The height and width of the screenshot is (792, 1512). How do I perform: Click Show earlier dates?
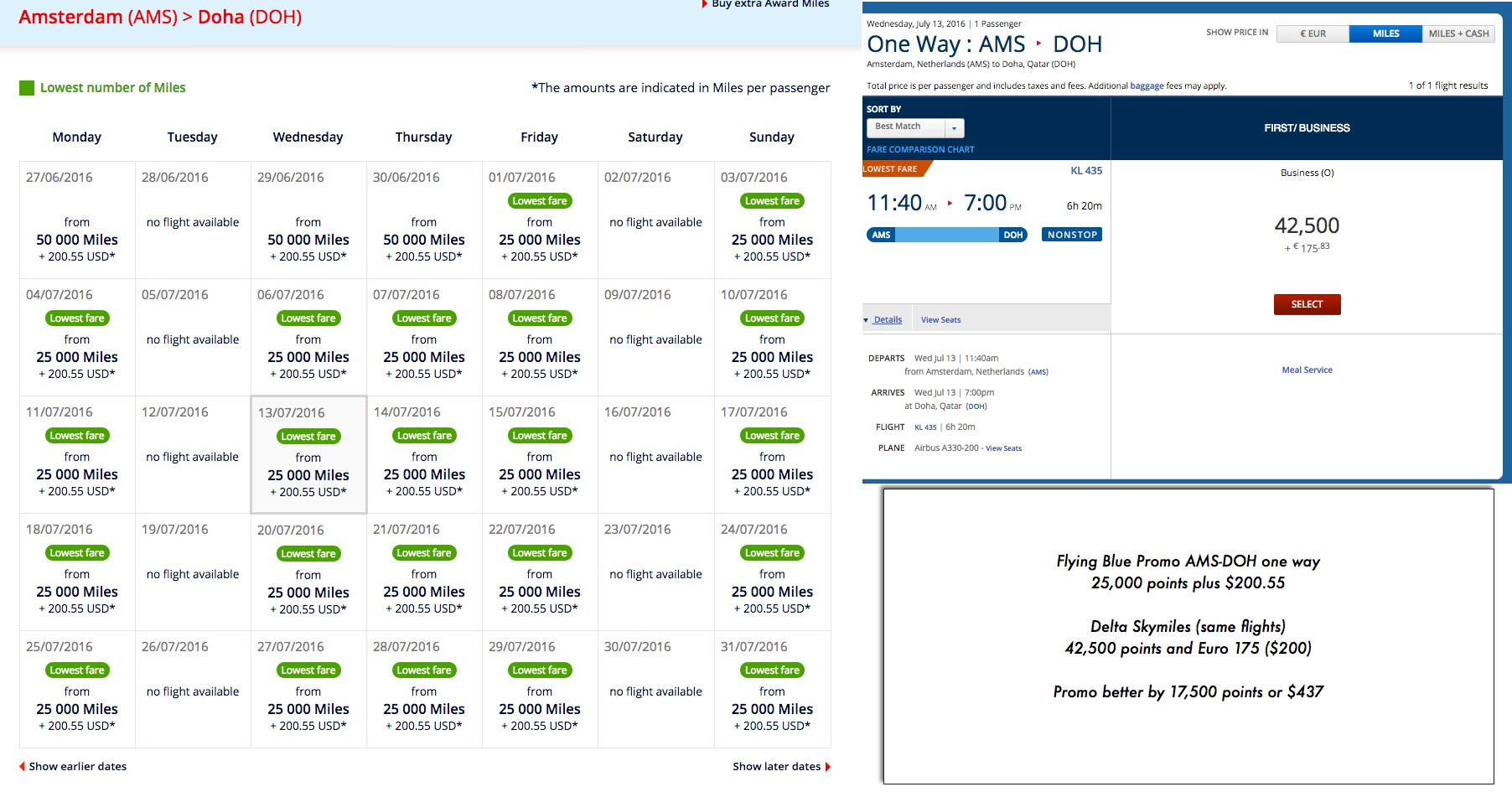(x=78, y=767)
